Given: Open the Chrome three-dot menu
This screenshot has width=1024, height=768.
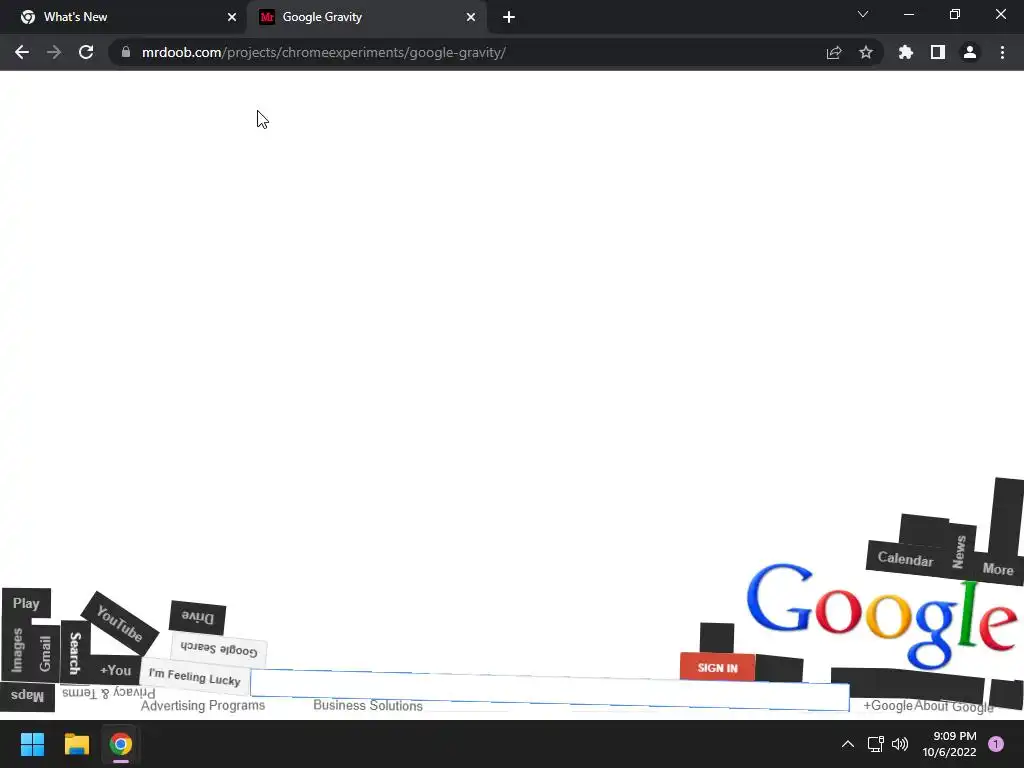Looking at the screenshot, I should coord(1002,52).
